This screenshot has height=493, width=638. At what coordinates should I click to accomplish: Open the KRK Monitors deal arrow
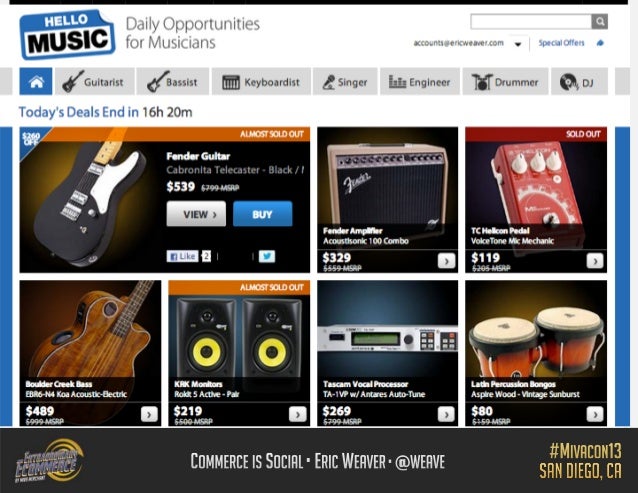[x=297, y=414]
